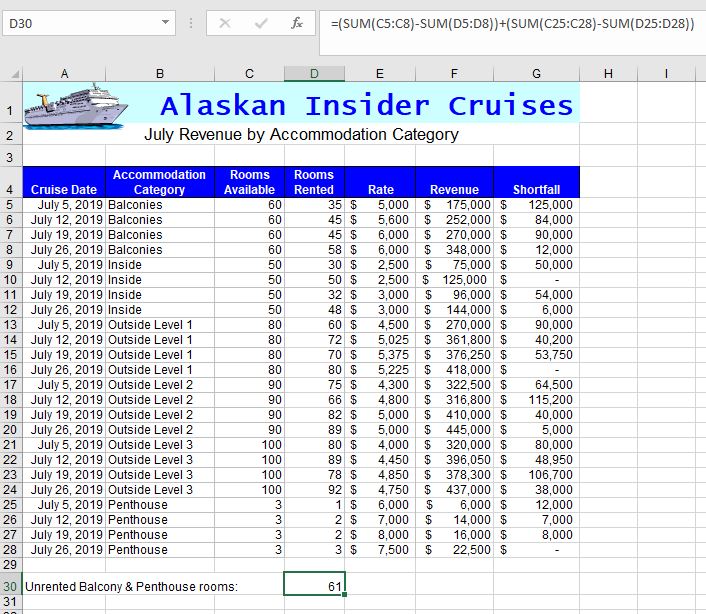Click cell D30 containing 61

[x=314, y=585]
